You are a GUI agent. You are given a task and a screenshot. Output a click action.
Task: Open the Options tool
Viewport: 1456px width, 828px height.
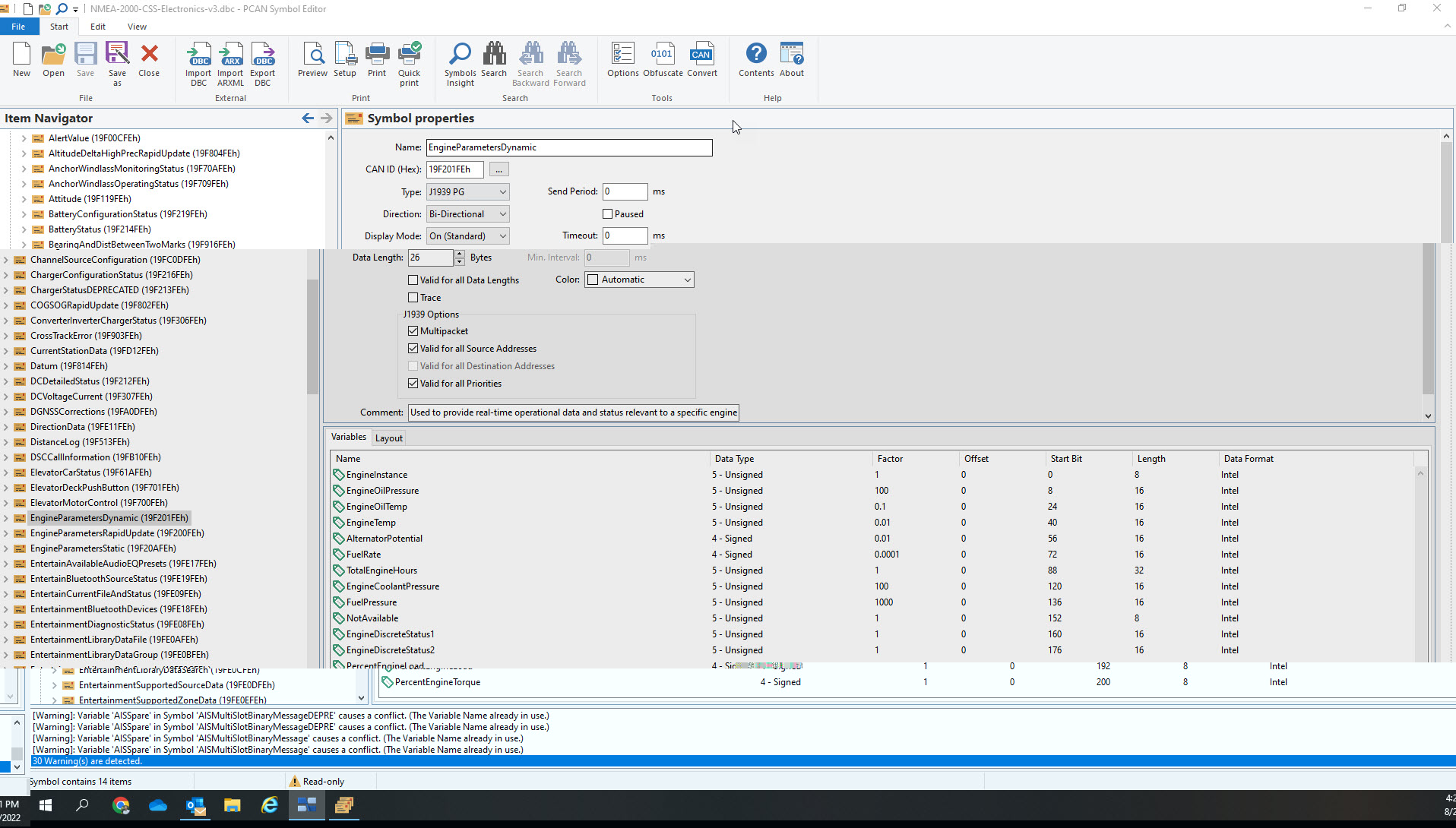[x=623, y=59]
